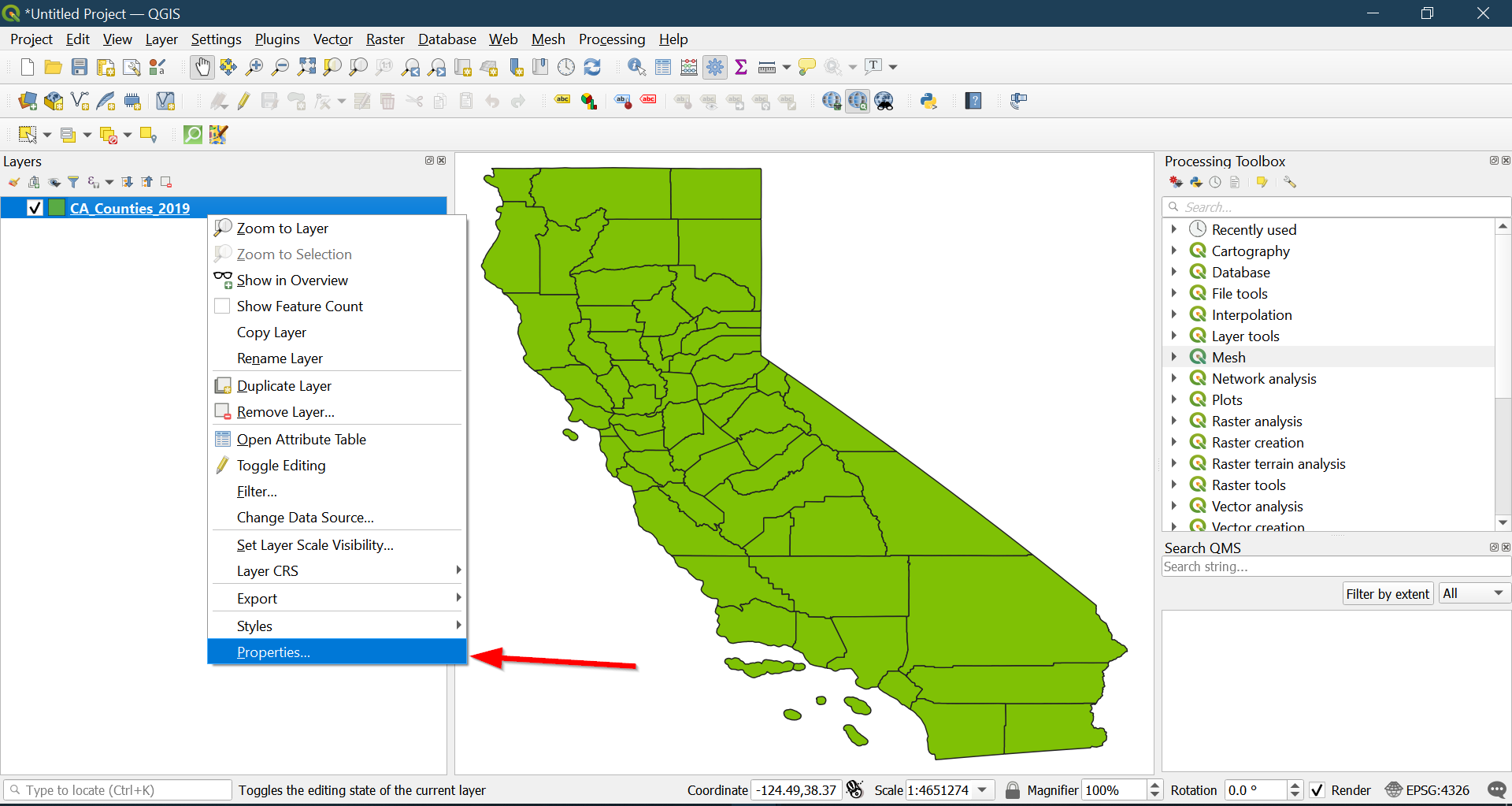
Task: Click Save Project floppy disk icon
Action: click(80, 68)
